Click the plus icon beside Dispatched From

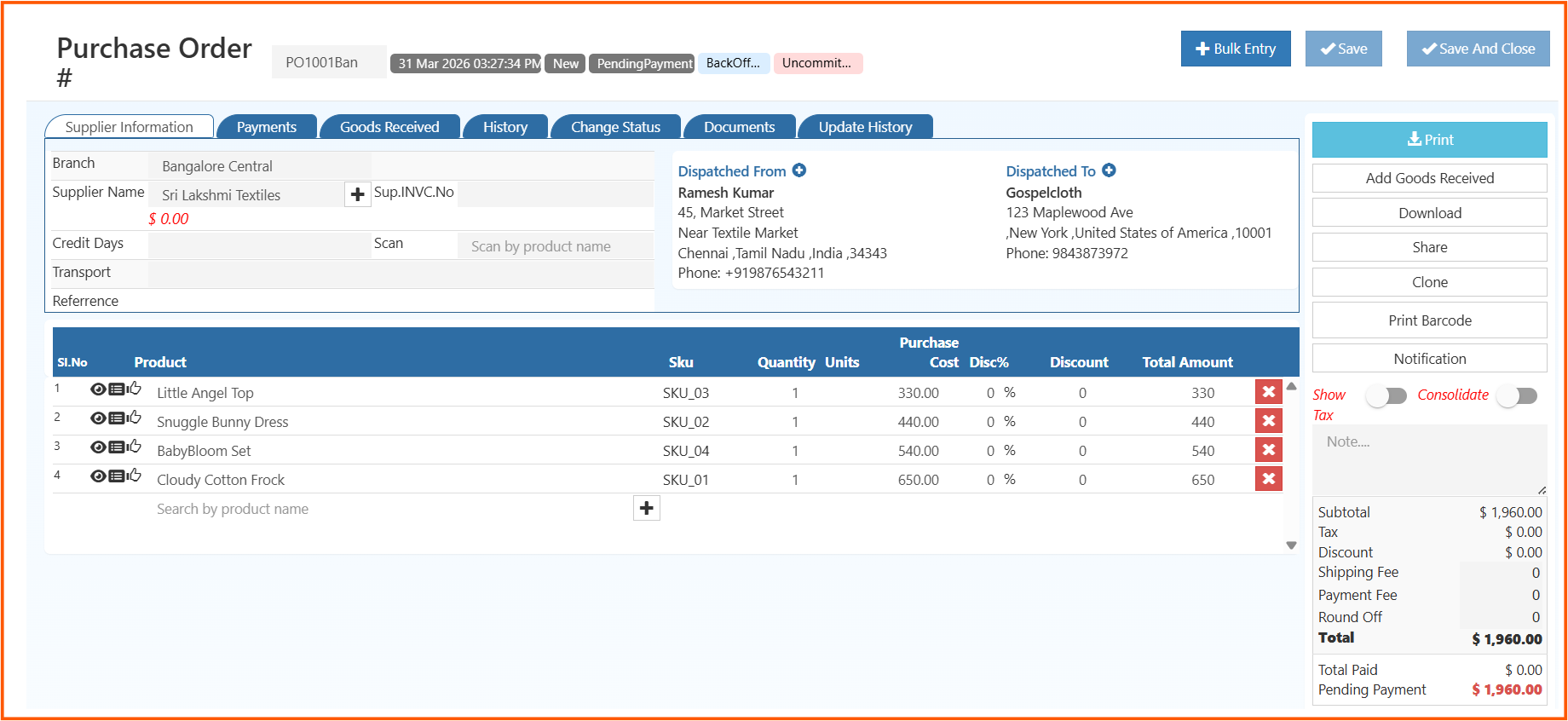(x=799, y=170)
